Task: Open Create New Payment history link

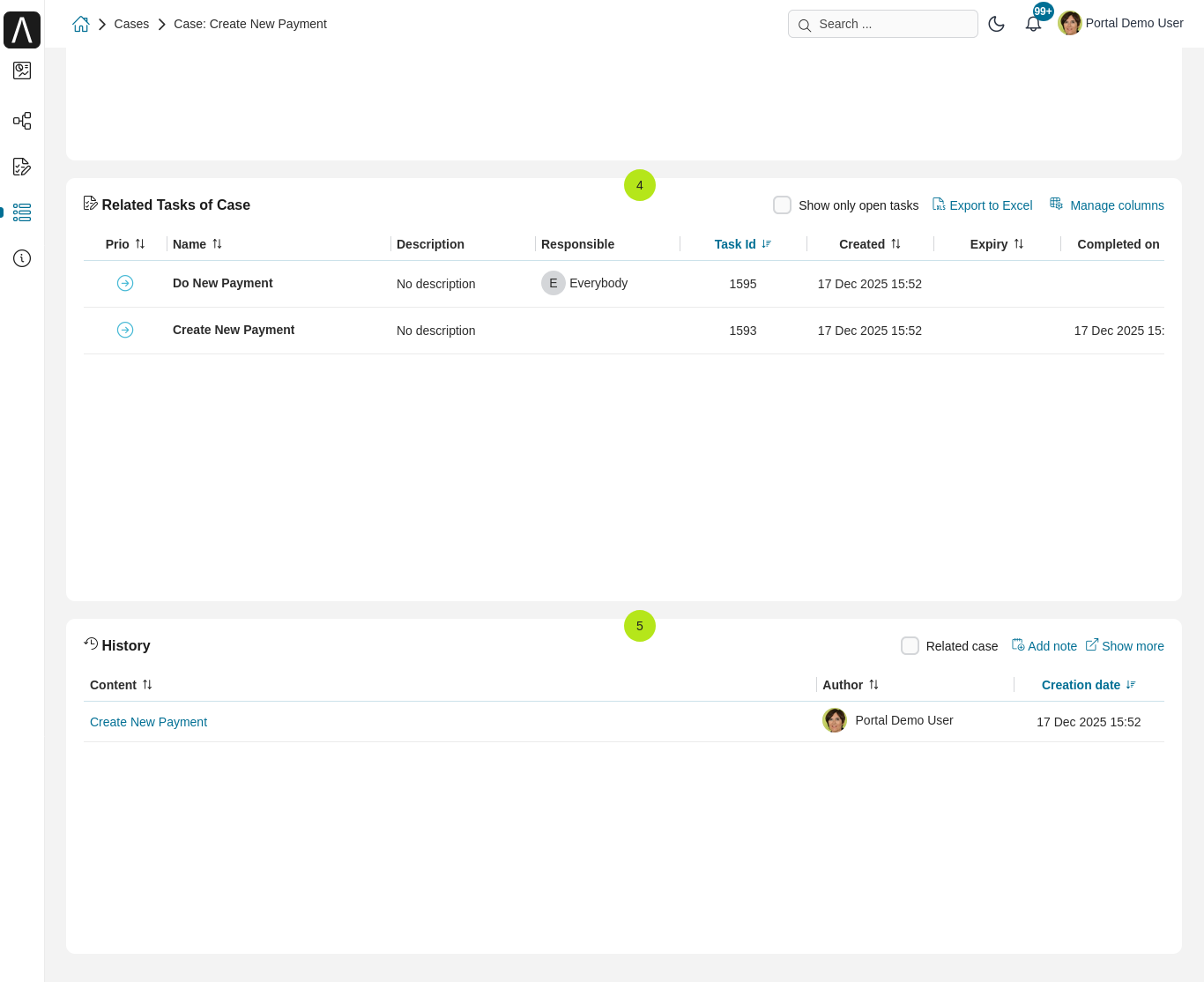Action: (x=148, y=722)
